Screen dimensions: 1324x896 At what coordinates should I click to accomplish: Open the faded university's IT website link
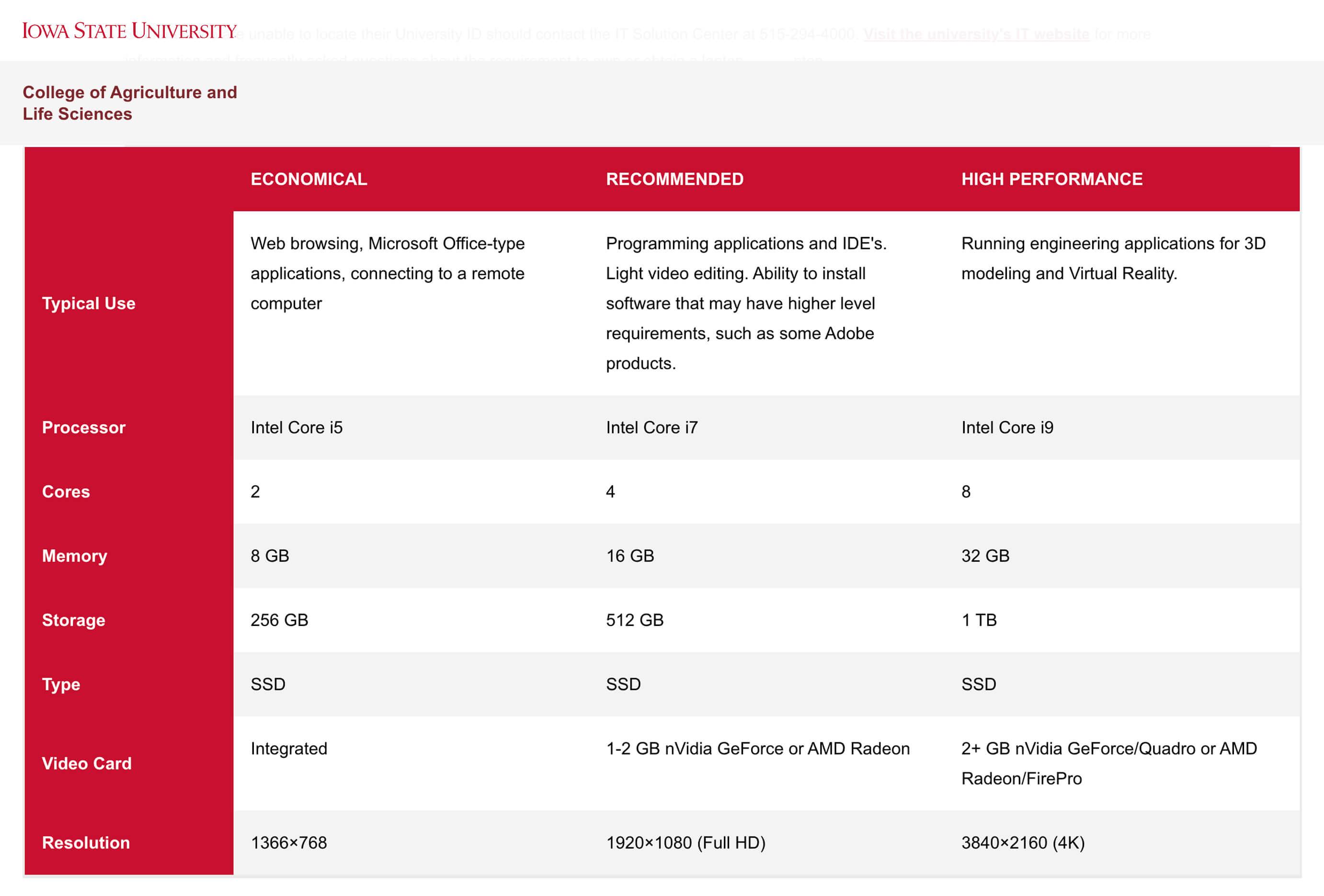point(976,34)
